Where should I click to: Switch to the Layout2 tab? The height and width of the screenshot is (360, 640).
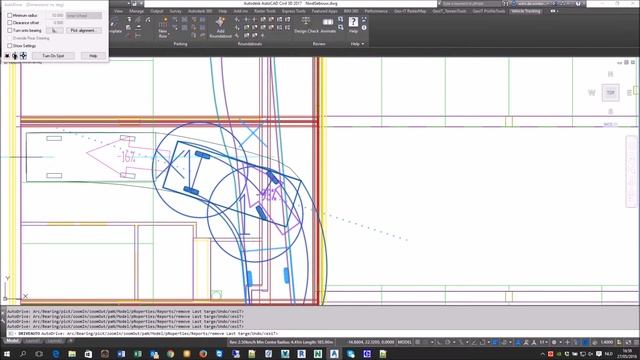click(54, 341)
